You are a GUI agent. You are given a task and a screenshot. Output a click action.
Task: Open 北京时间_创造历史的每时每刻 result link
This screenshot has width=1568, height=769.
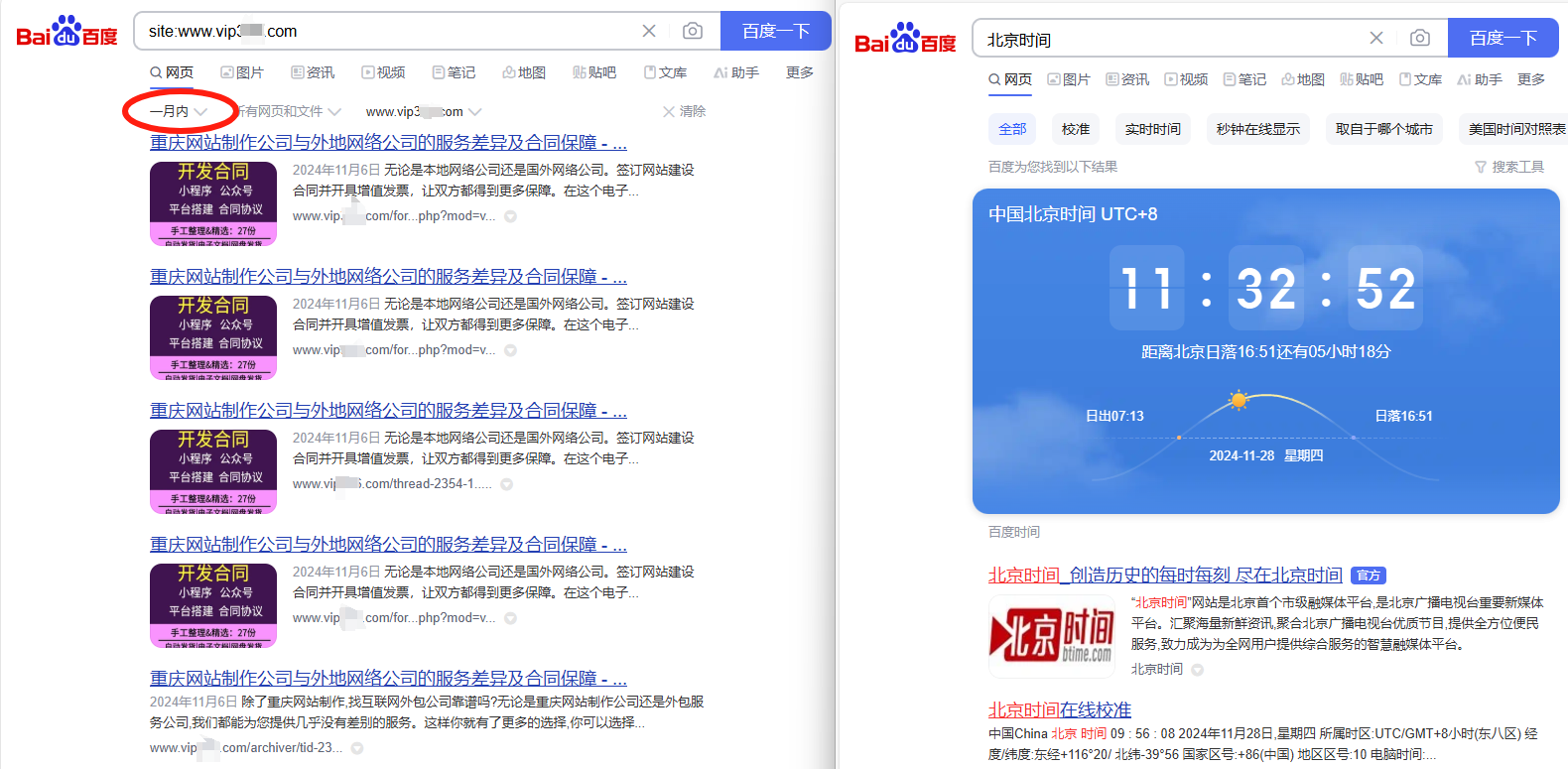coord(1165,575)
